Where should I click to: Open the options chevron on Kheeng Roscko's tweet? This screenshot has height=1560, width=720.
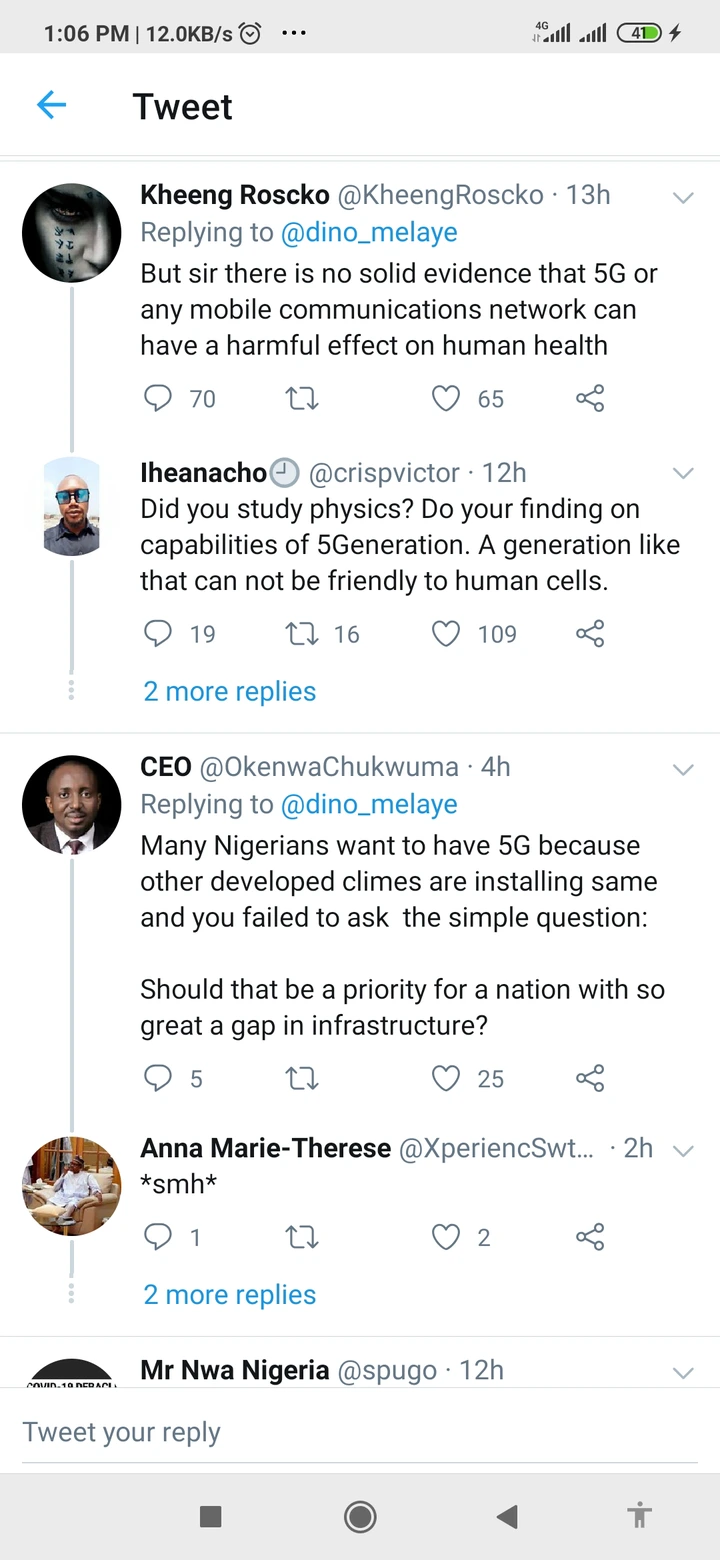(x=683, y=197)
